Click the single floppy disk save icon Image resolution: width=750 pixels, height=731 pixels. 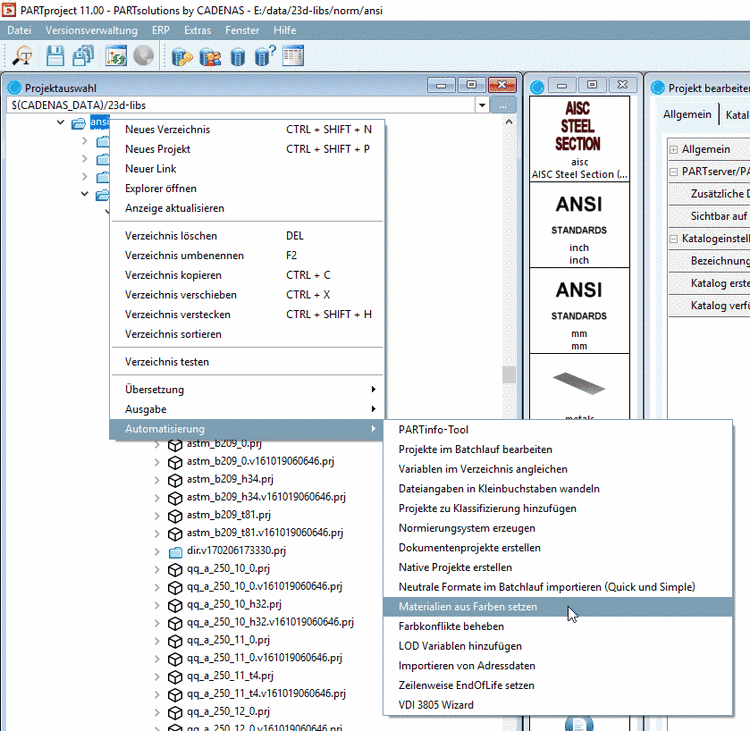[55, 56]
